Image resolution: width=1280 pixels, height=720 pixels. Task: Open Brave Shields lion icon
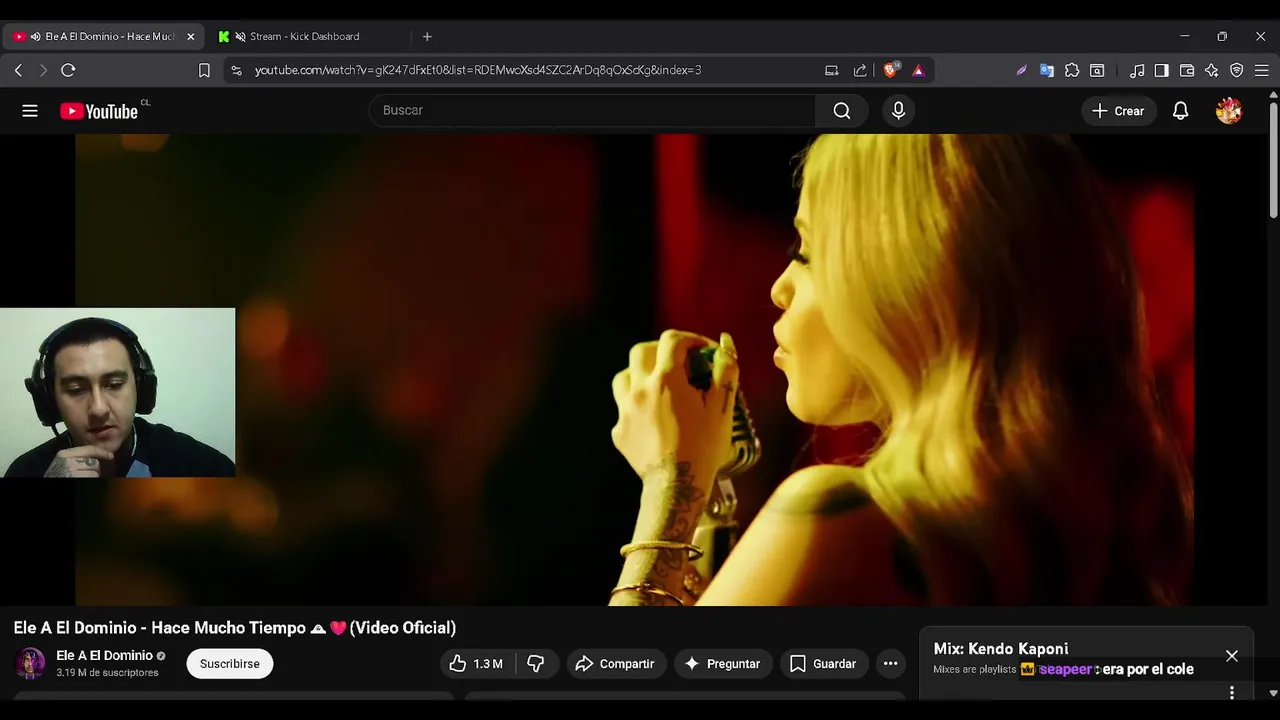(x=890, y=70)
